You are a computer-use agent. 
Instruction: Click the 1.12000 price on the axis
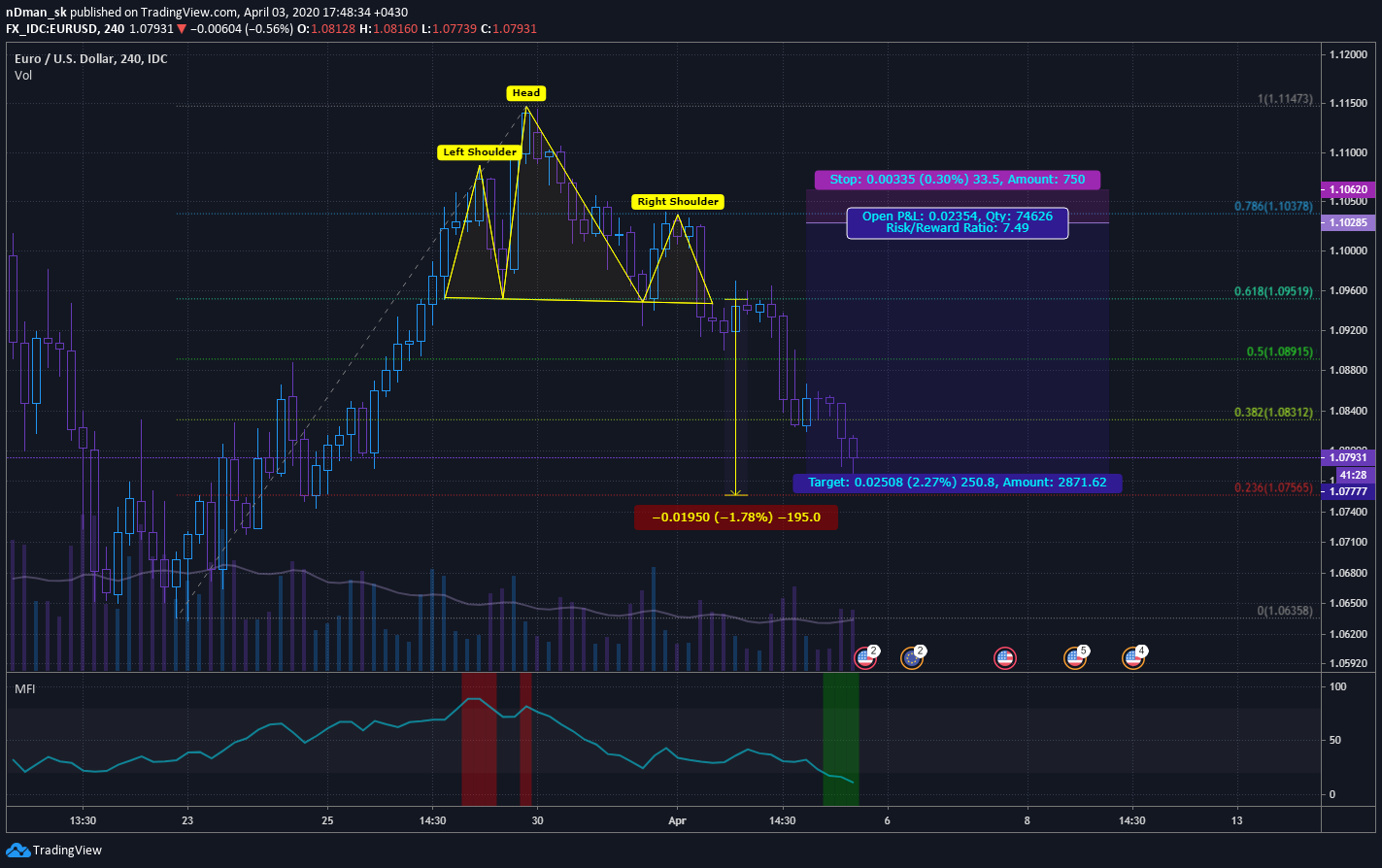pos(1347,55)
